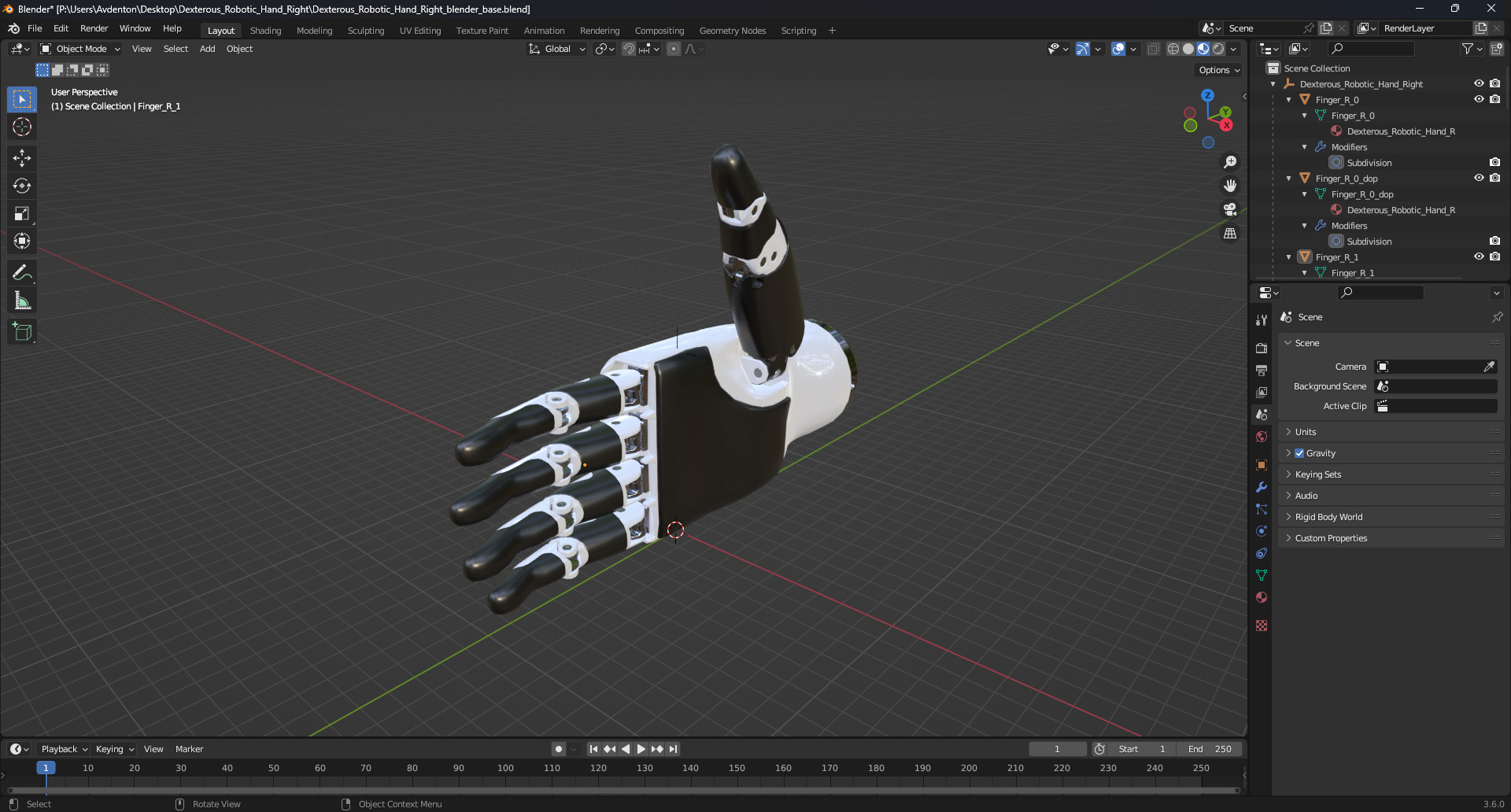Collapse the Dexterous_Robotic_Hand_Right collection
Viewport: 1511px width, 812px height.
pos(1273,84)
